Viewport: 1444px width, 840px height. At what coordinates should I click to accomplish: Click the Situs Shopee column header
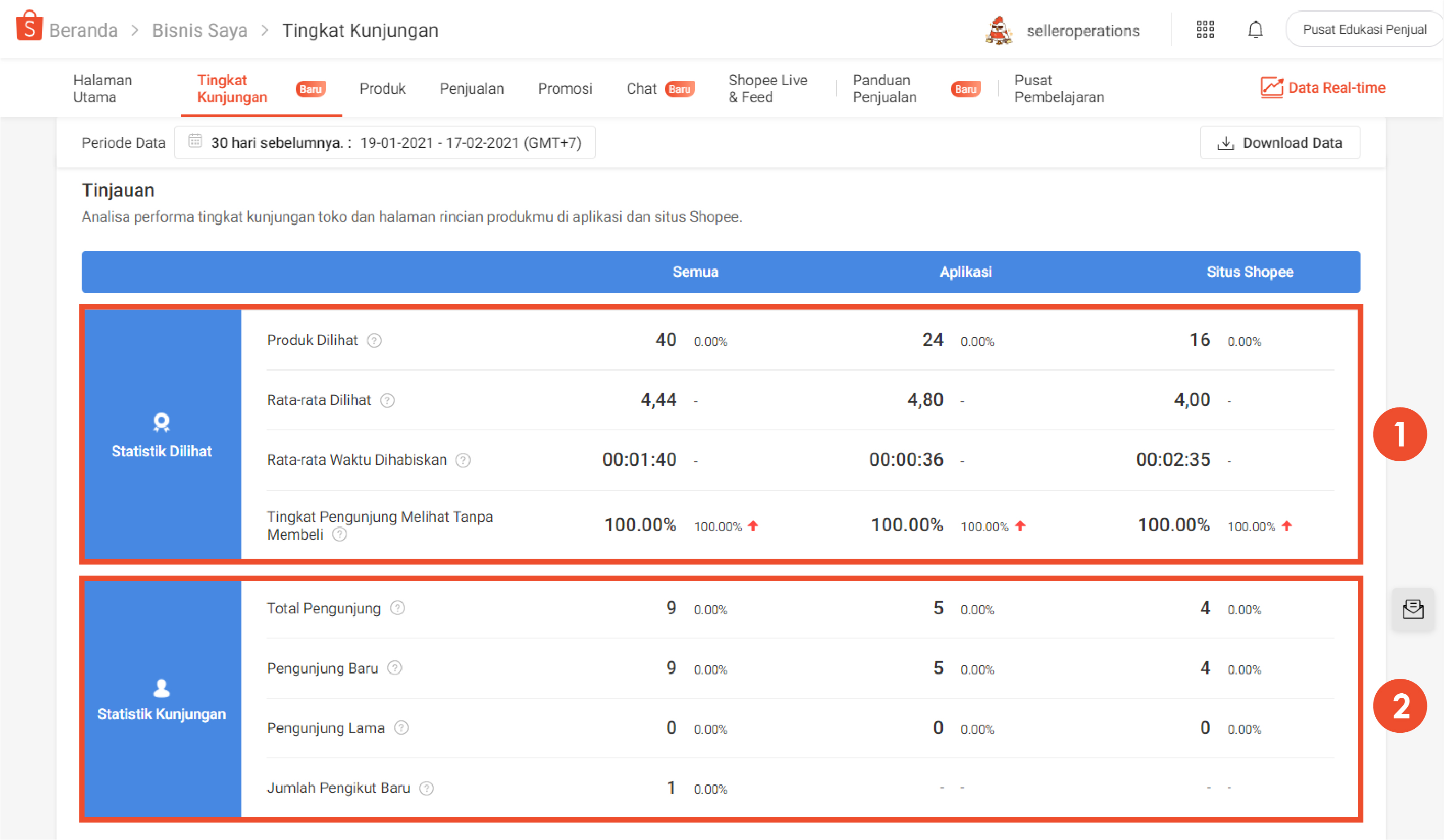[x=1250, y=272]
